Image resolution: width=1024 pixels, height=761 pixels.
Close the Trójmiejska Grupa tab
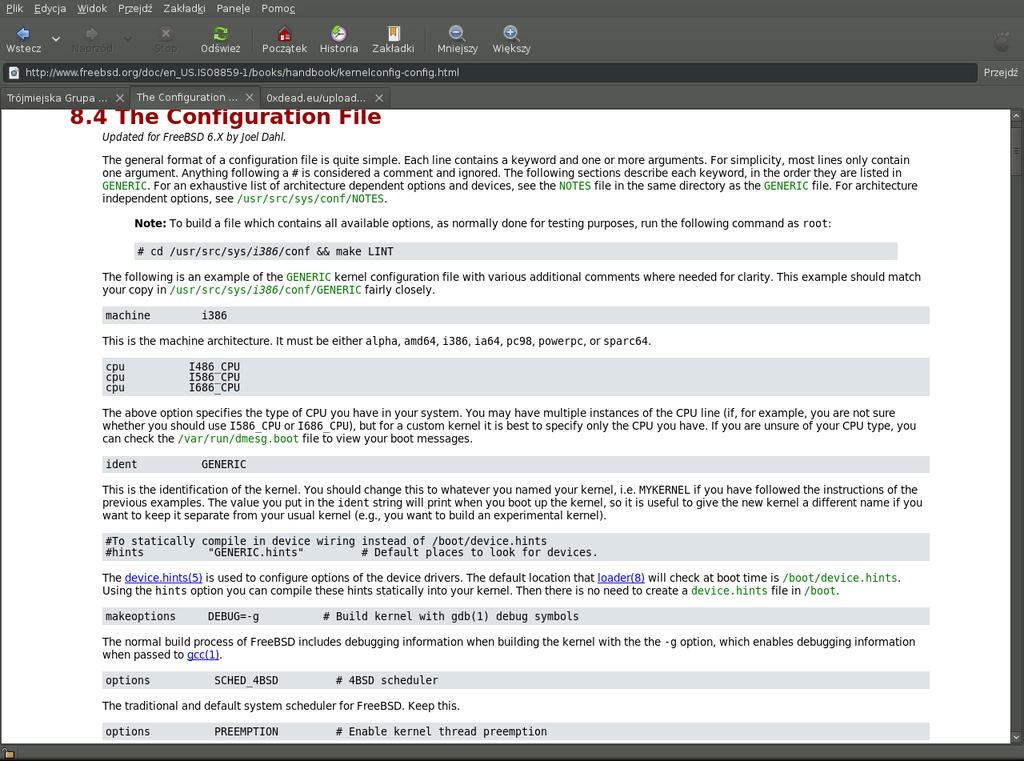point(120,98)
